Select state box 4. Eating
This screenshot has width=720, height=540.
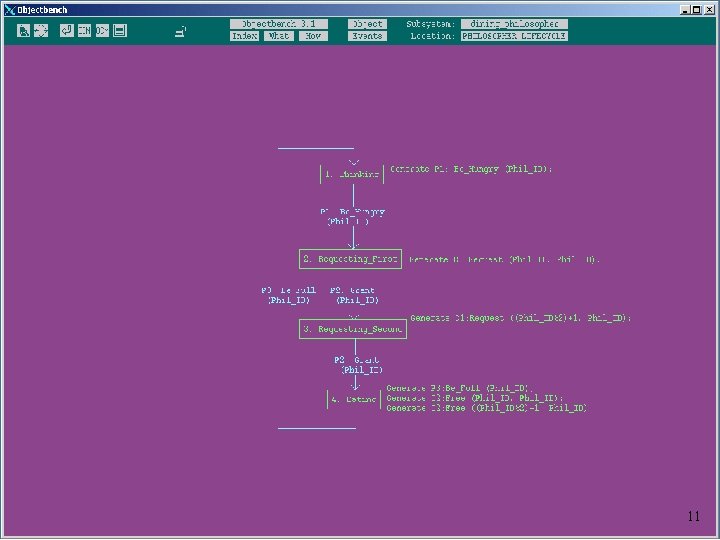pos(354,399)
